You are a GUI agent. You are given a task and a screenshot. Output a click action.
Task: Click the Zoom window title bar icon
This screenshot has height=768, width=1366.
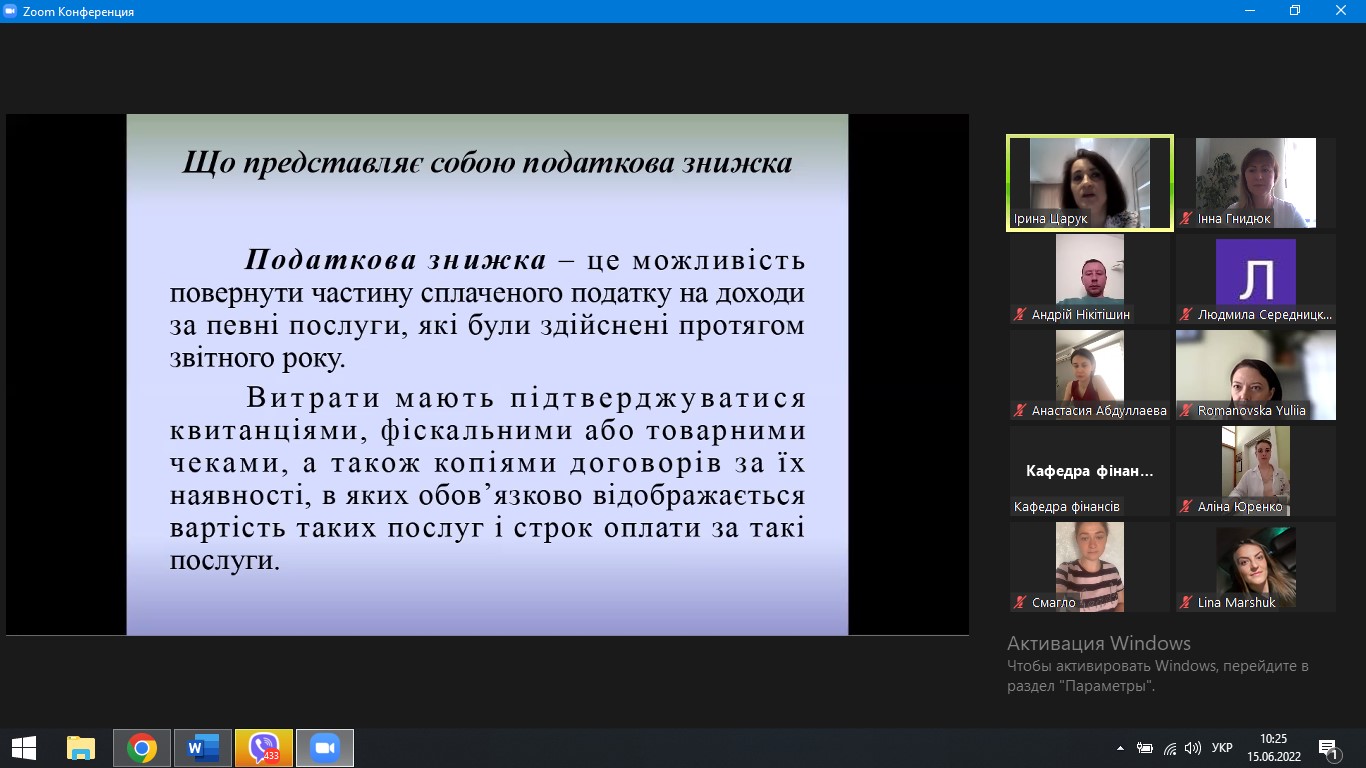pyautogui.click(x=11, y=11)
